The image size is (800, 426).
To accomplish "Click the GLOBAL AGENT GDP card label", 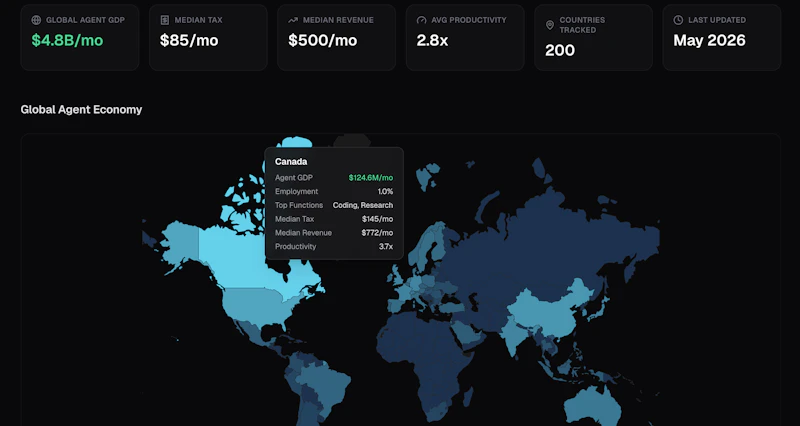I will [x=85, y=20].
